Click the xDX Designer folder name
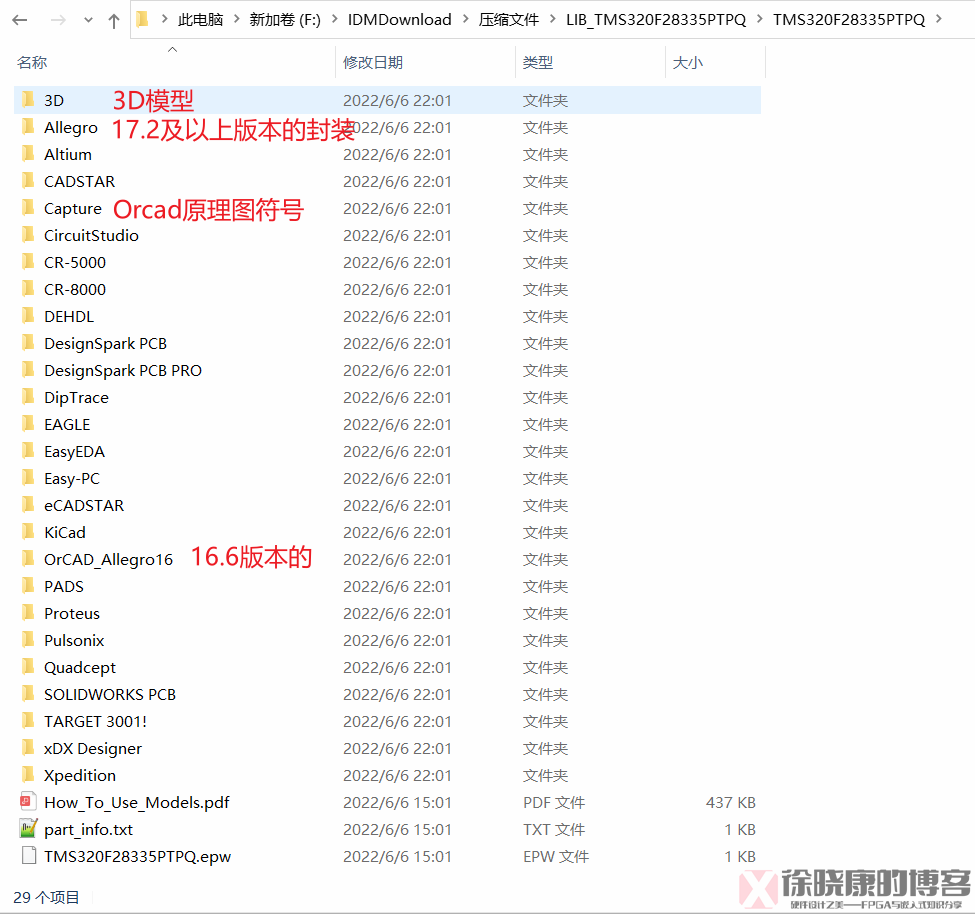This screenshot has width=975, height=914. [x=93, y=749]
